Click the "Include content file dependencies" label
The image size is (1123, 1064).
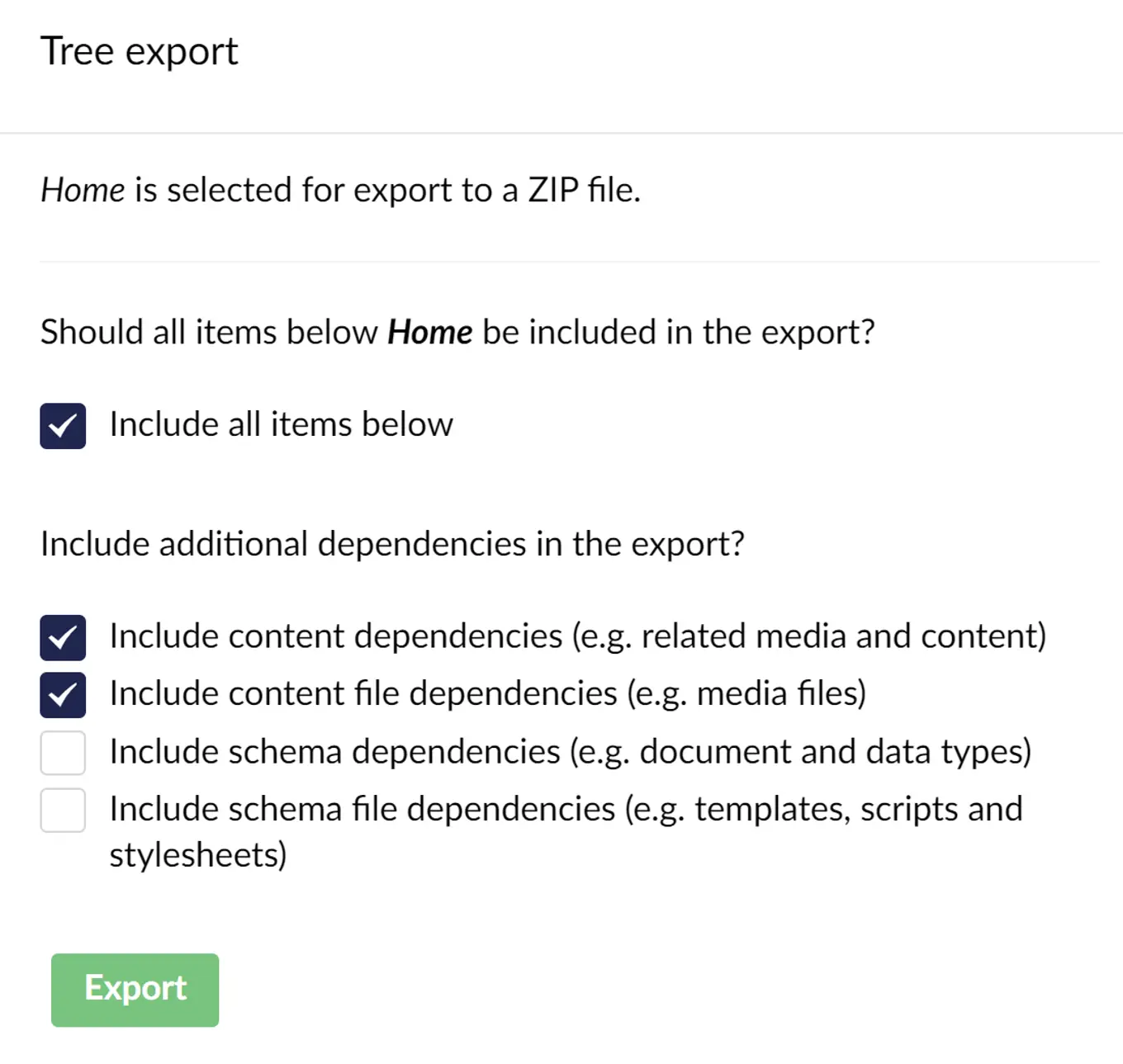tap(363, 694)
